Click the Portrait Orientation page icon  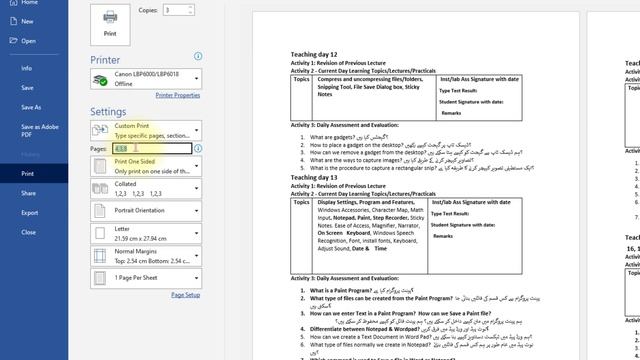(100, 211)
